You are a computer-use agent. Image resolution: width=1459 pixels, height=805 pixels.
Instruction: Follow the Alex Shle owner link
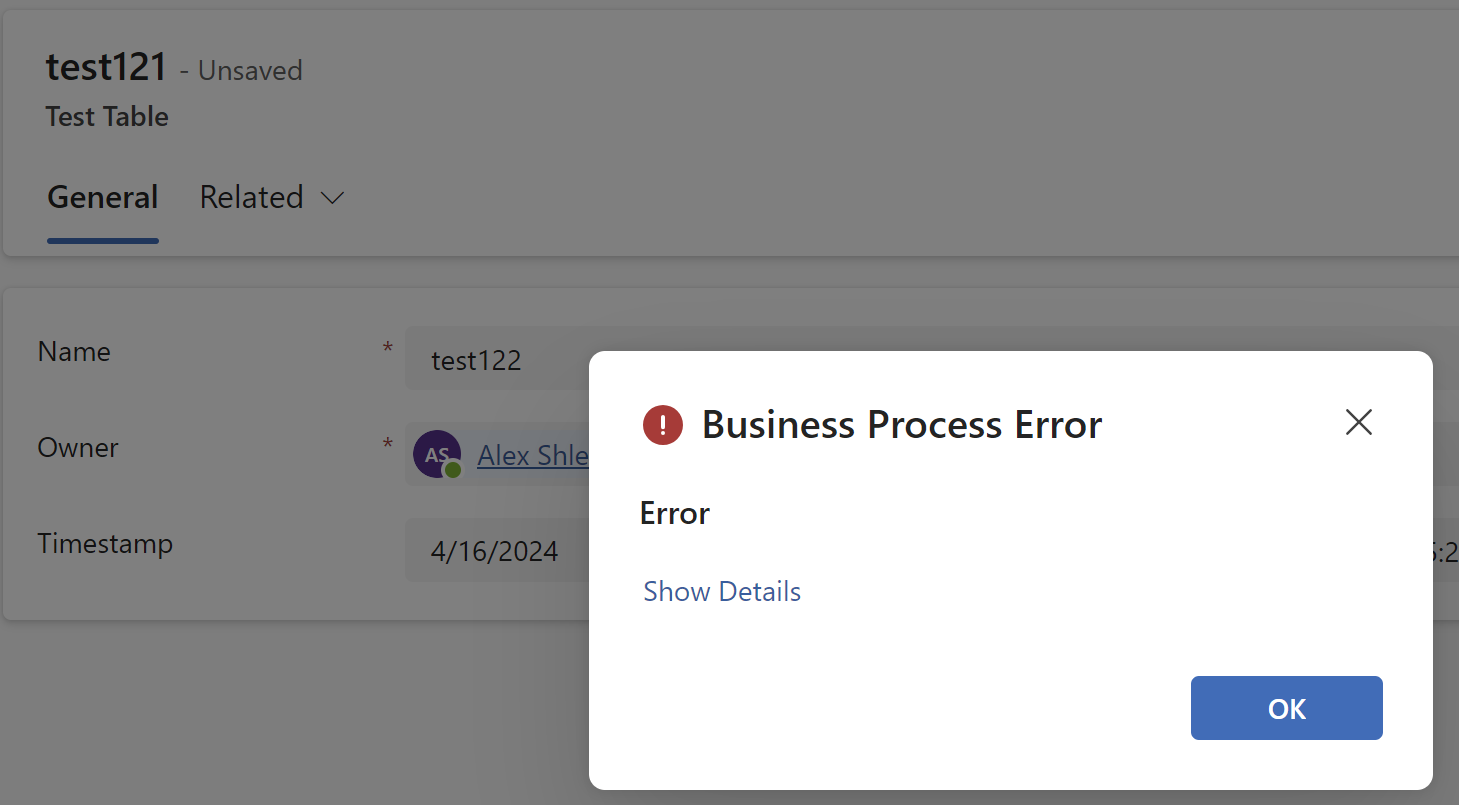[533, 455]
